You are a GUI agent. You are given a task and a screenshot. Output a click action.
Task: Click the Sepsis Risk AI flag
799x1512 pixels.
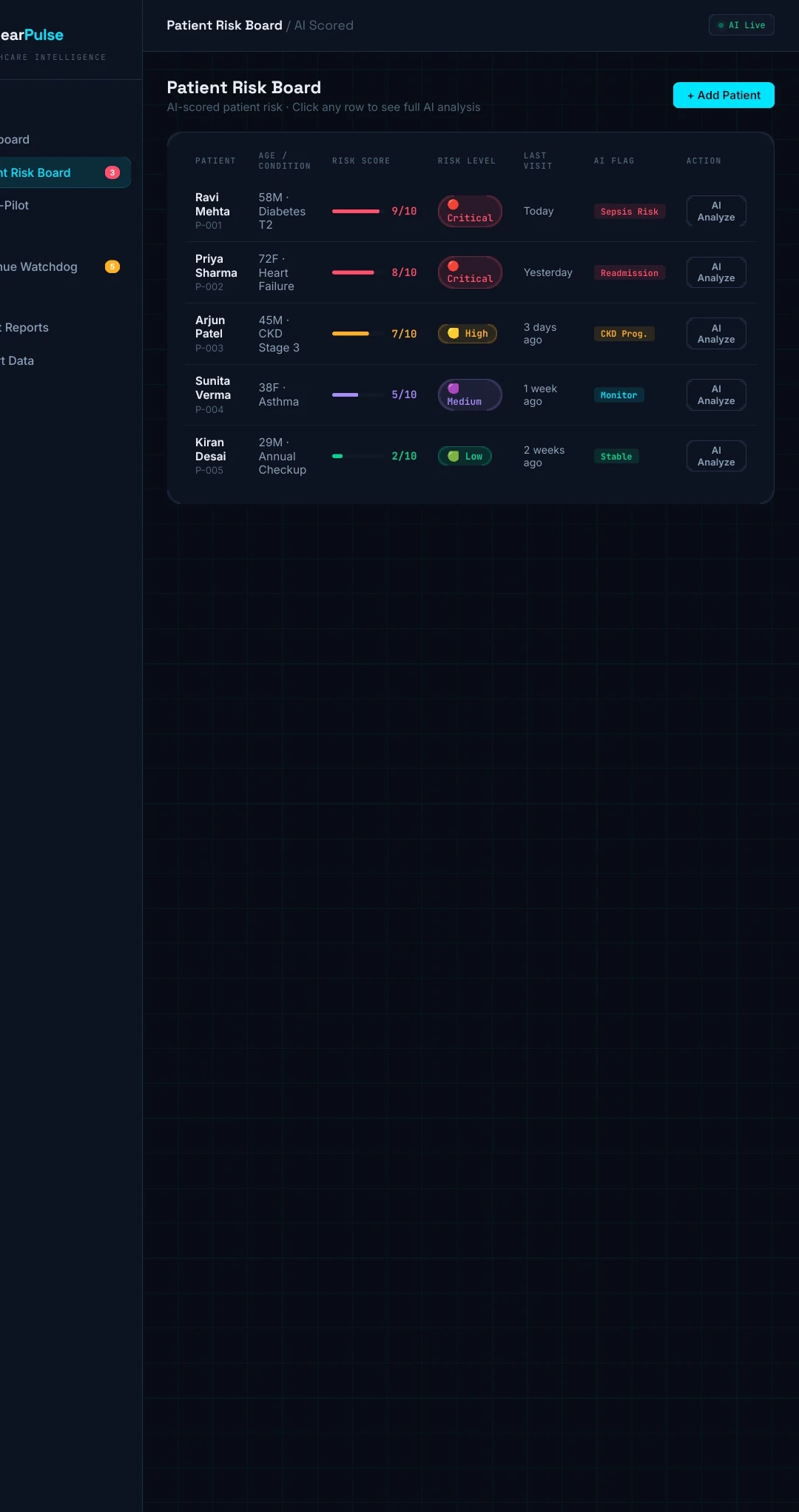coord(630,212)
